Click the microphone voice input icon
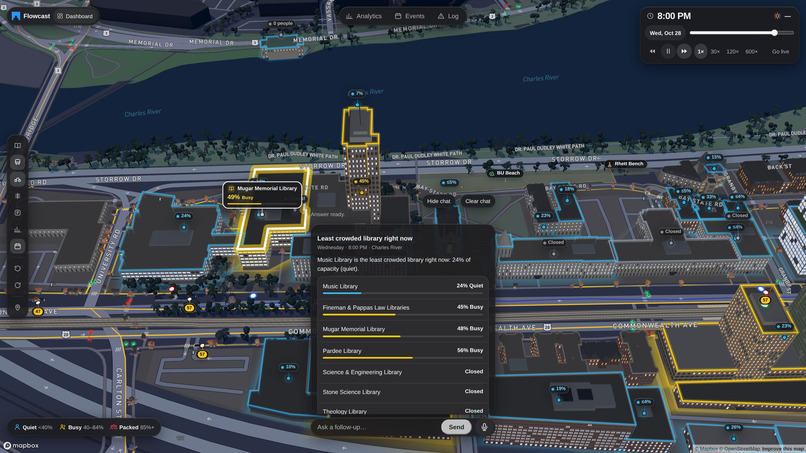The image size is (806, 453). pyautogui.click(x=484, y=427)
